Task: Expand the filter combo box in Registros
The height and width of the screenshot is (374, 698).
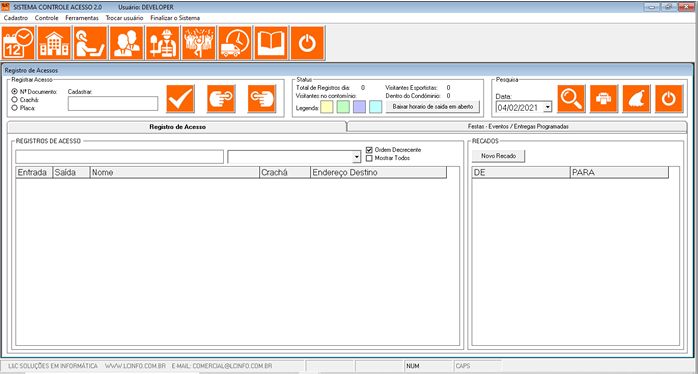Action: click(356, 157)
